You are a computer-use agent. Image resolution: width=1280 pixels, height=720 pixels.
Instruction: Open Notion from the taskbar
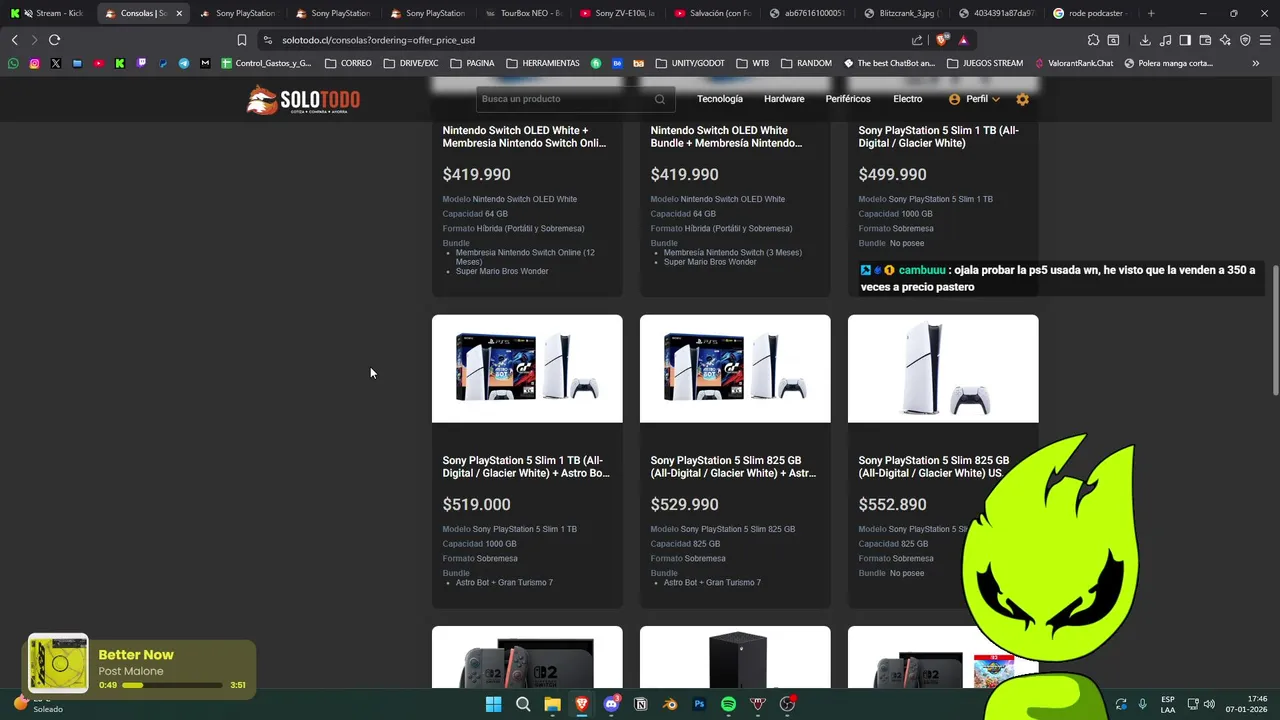pos(641,704)
